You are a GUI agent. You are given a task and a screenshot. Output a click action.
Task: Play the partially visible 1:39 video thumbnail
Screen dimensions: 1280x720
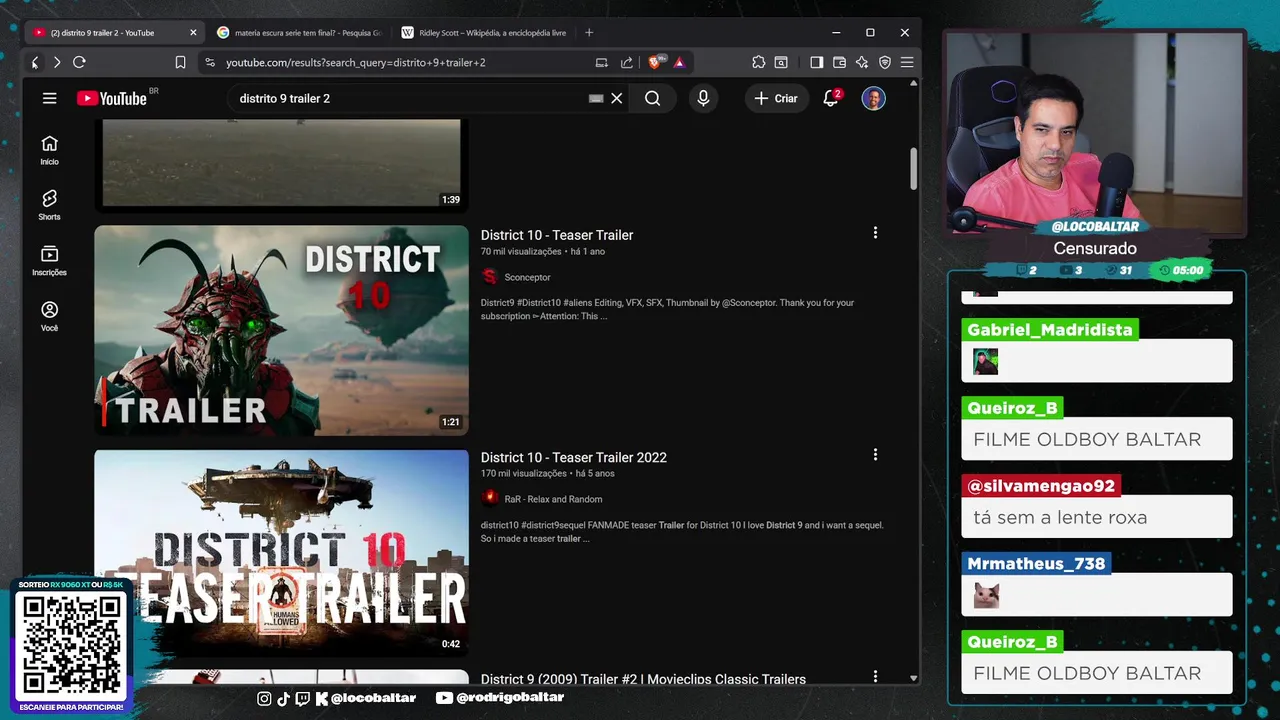(281, 165)
